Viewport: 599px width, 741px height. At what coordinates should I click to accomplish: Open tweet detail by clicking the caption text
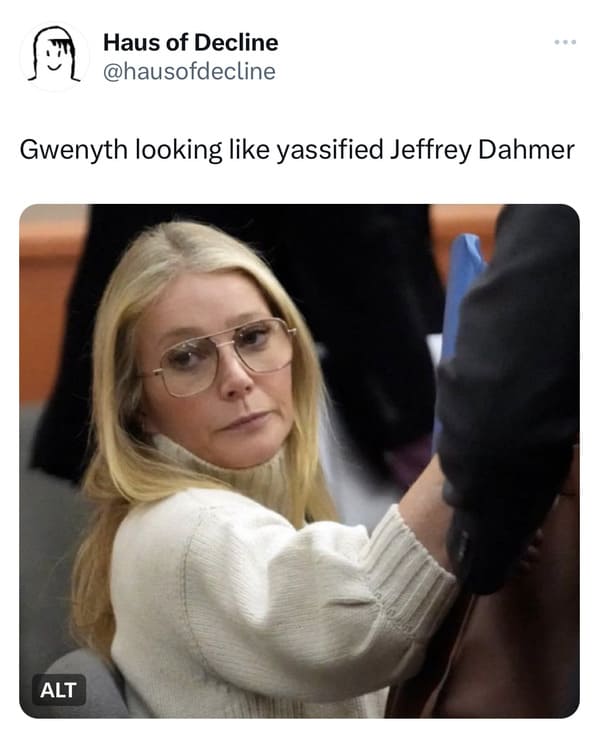coord(297,150)
